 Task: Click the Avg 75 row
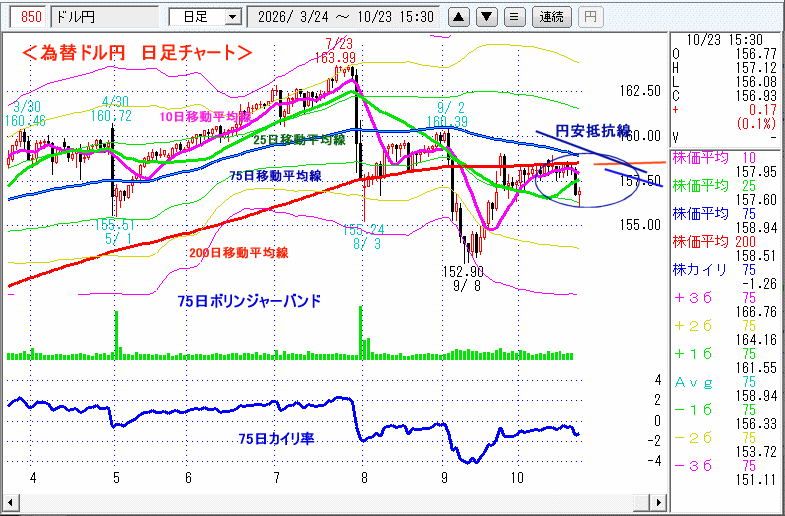point(724,389)
